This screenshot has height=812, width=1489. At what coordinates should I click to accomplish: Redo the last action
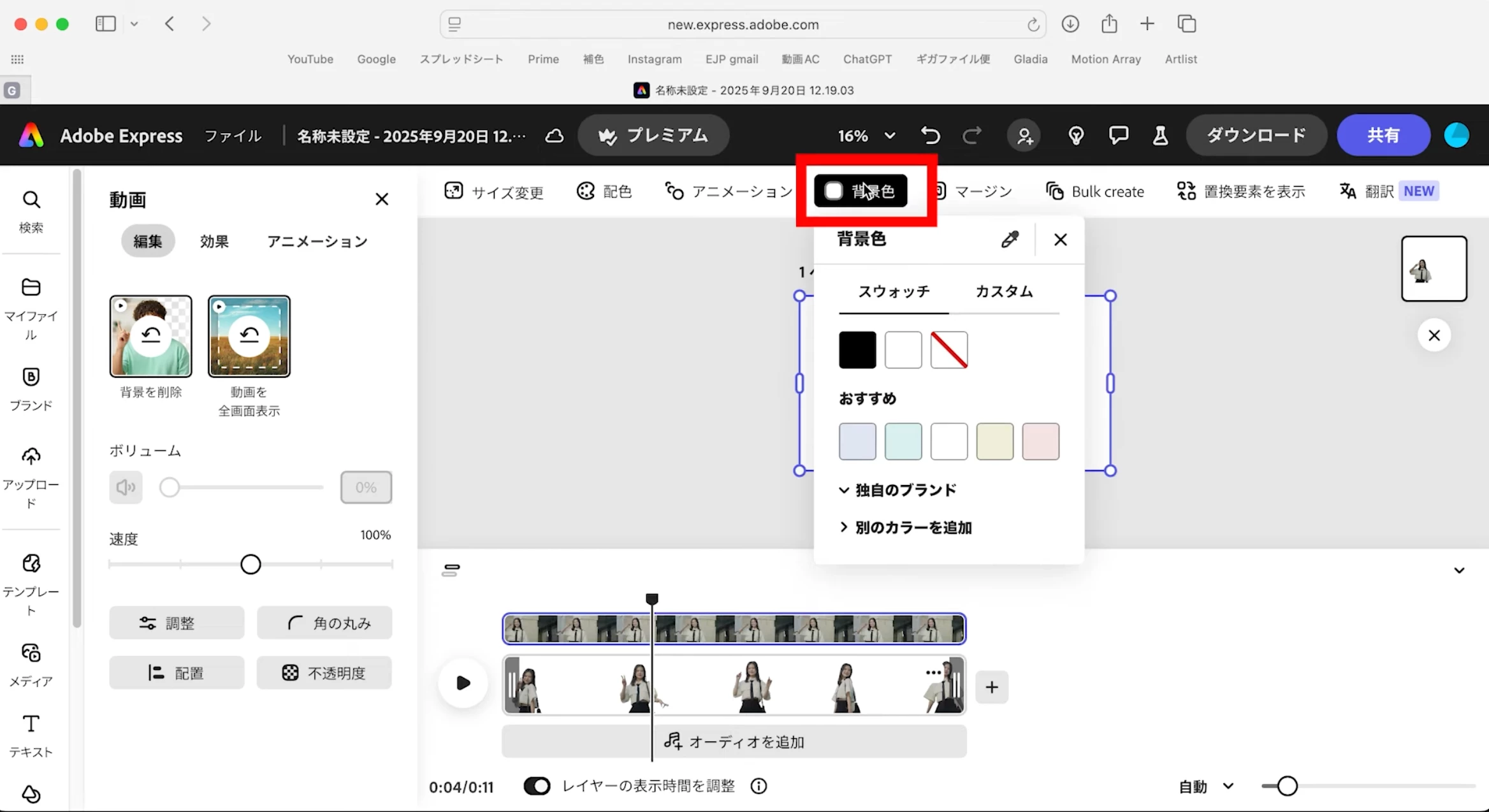tap(972, 136)
